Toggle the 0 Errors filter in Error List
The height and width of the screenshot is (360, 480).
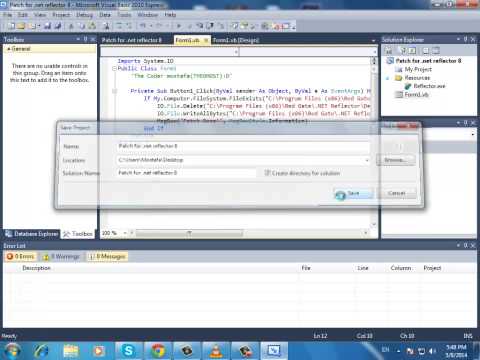pyautogui.click(x=21, y=256)
